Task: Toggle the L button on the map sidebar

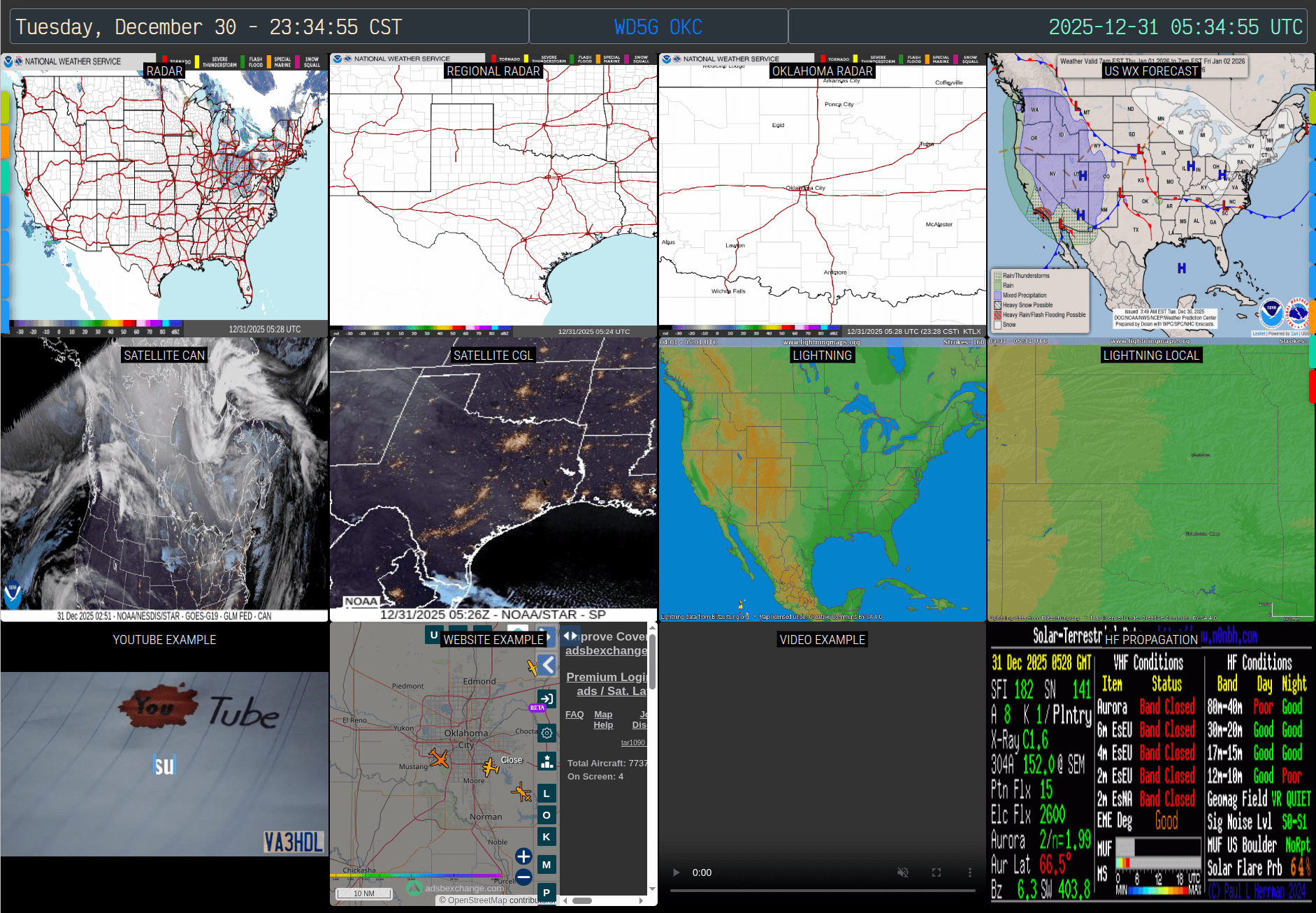Action: (547, 794)
